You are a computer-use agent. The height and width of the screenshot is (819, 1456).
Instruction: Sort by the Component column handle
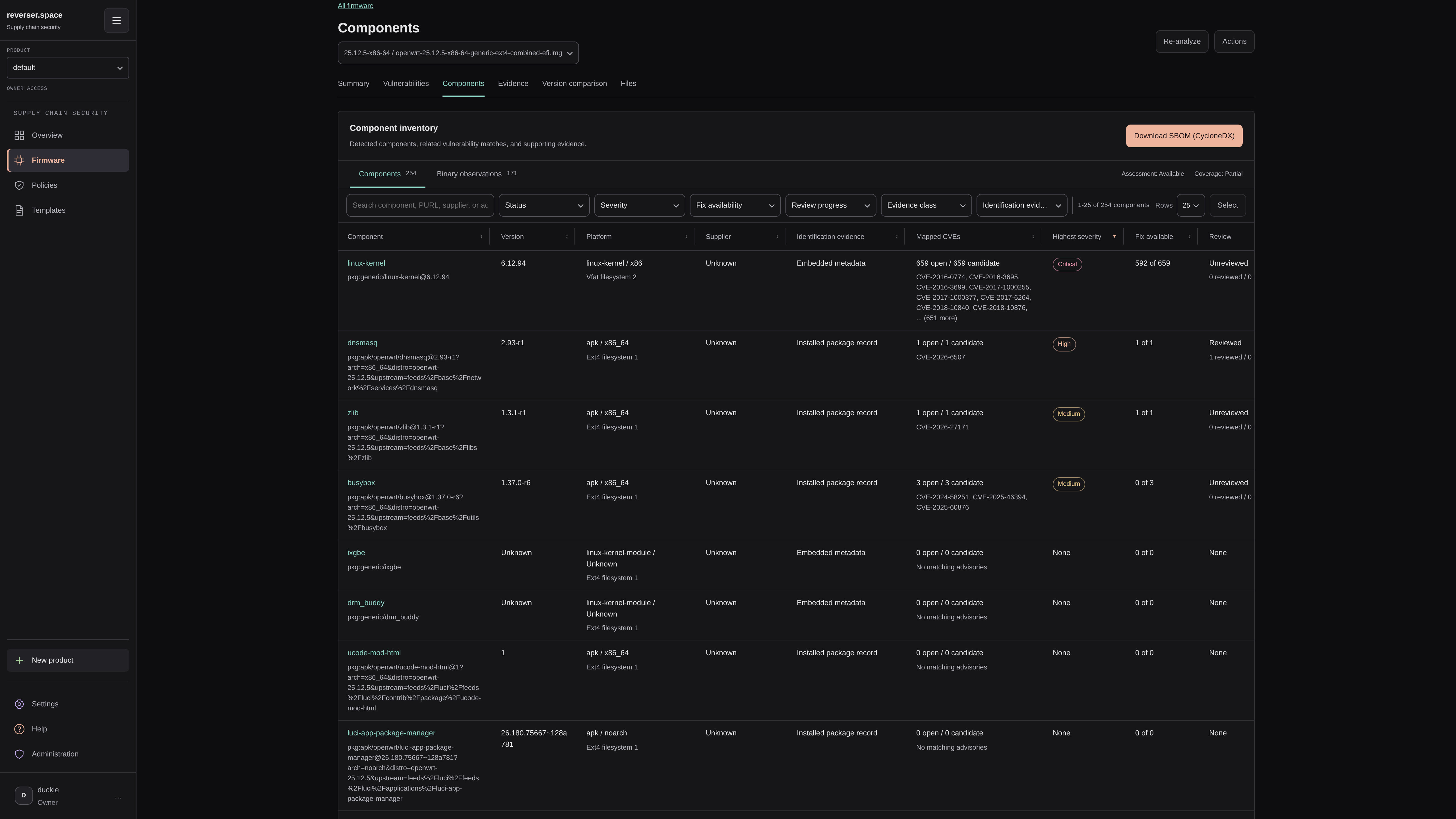click(x=481, y=237)
